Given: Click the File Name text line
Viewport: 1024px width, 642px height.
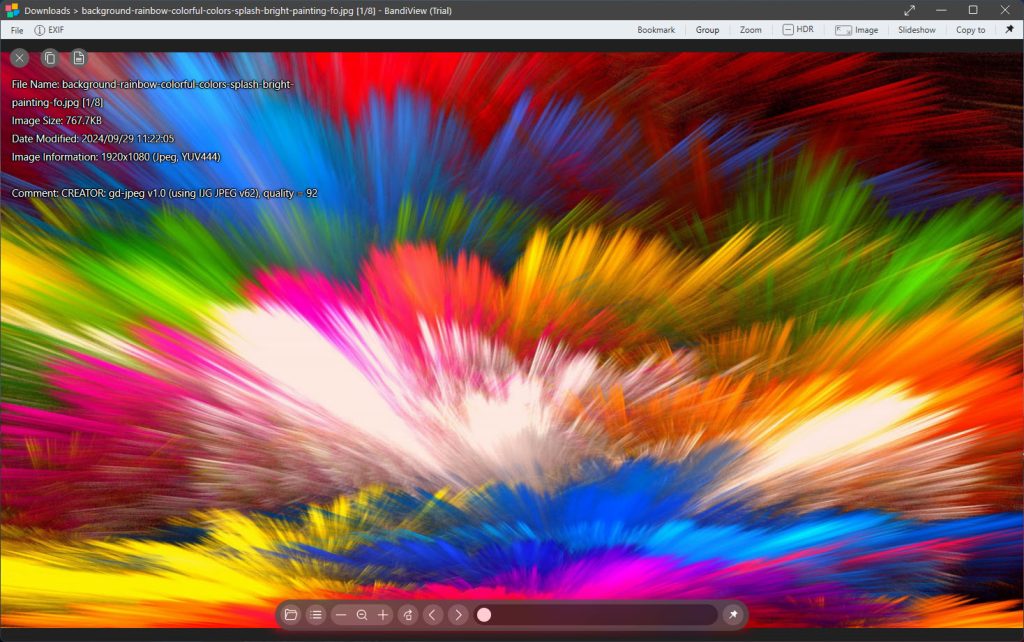Looking at the screenshot, I should pyautogui.click(x=153, y=93).
